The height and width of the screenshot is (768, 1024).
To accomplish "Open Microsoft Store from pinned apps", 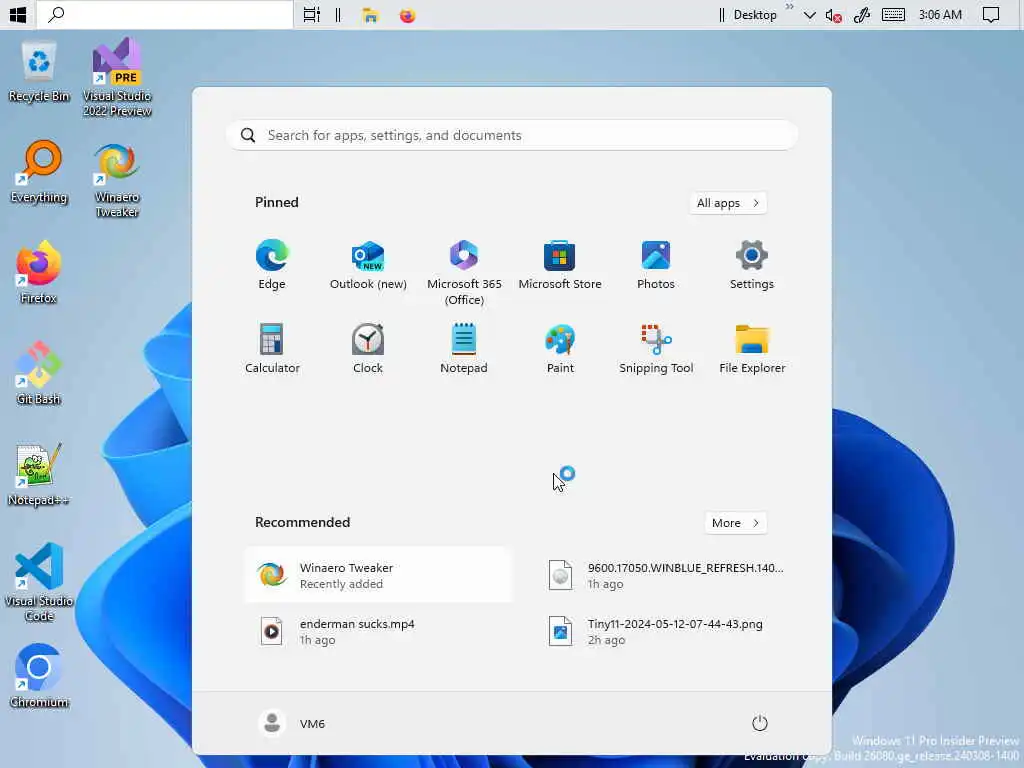I will (560, 264).
